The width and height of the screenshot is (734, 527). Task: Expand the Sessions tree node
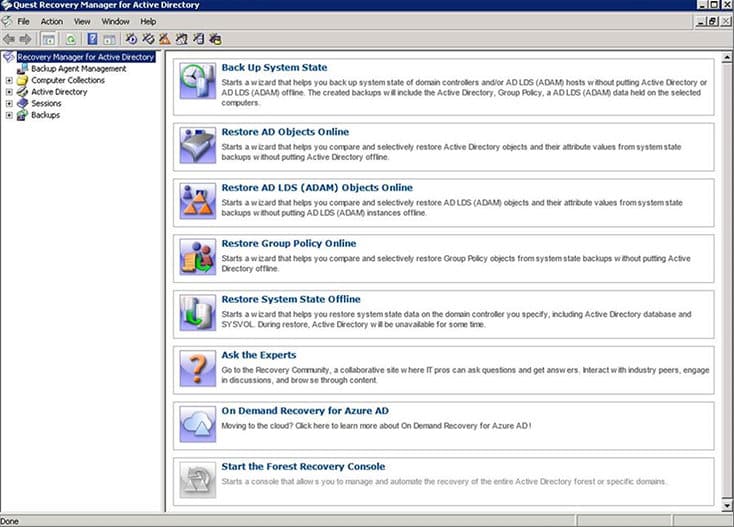click(x=9, y=103)
